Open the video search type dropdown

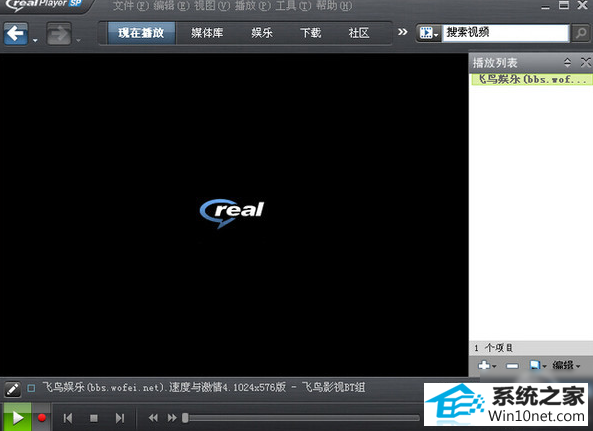click(429, 33)
